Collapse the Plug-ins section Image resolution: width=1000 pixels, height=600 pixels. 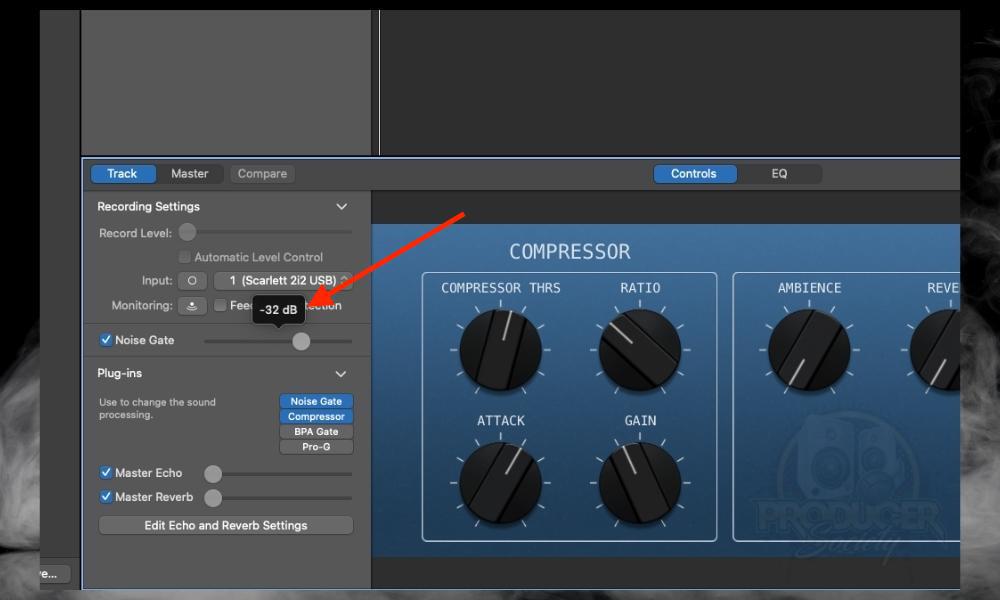coord(341,374)
